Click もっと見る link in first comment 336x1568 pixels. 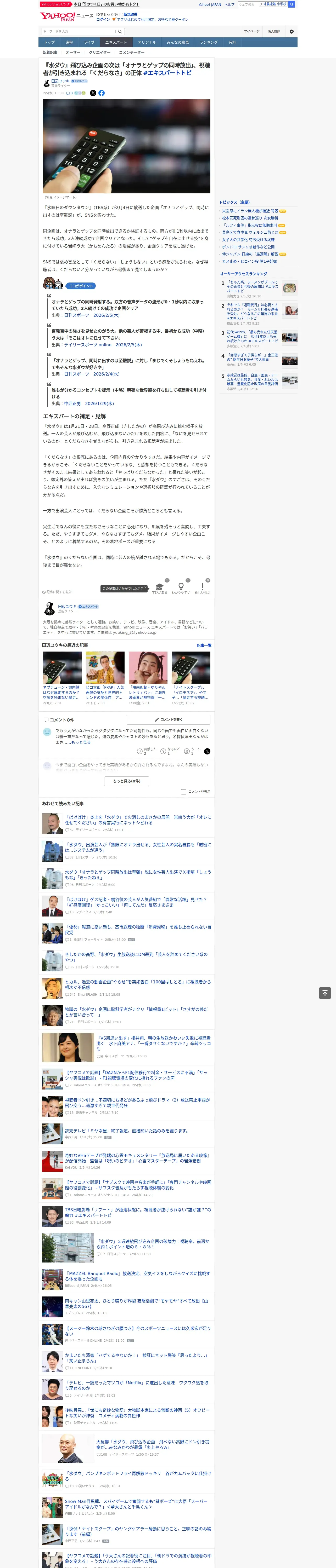click(x=81, y=743)
